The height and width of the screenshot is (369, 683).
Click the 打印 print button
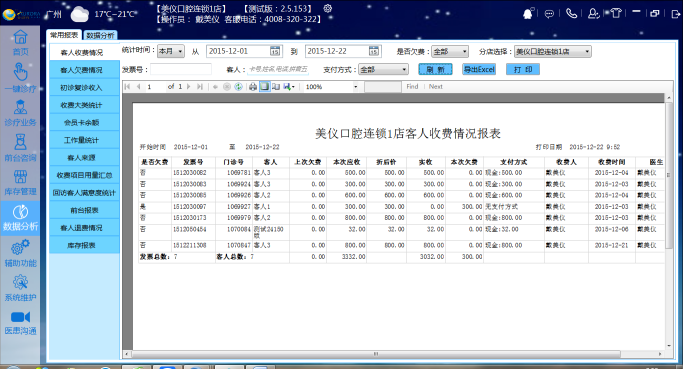(x=523, y=69)
